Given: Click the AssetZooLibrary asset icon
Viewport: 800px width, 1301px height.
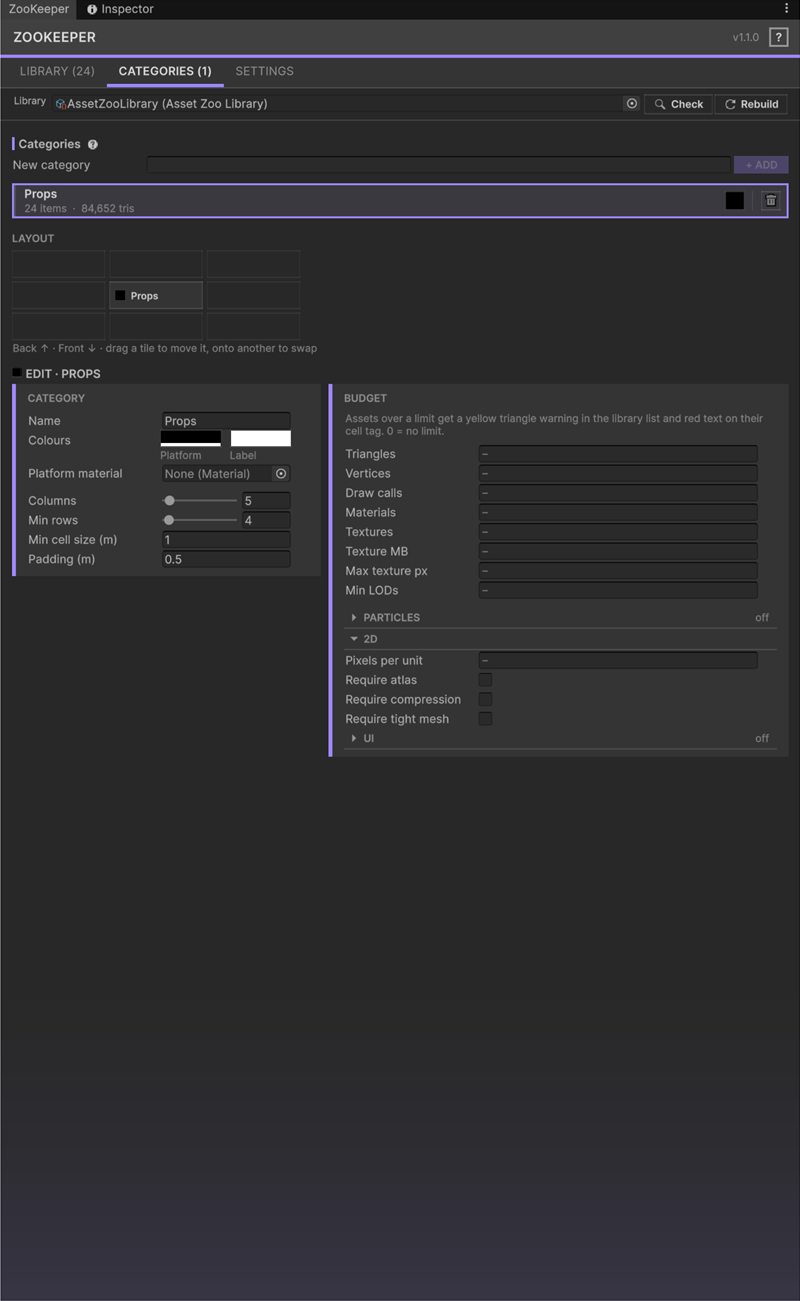Looking at the screenshot, I should coord(61,104).
